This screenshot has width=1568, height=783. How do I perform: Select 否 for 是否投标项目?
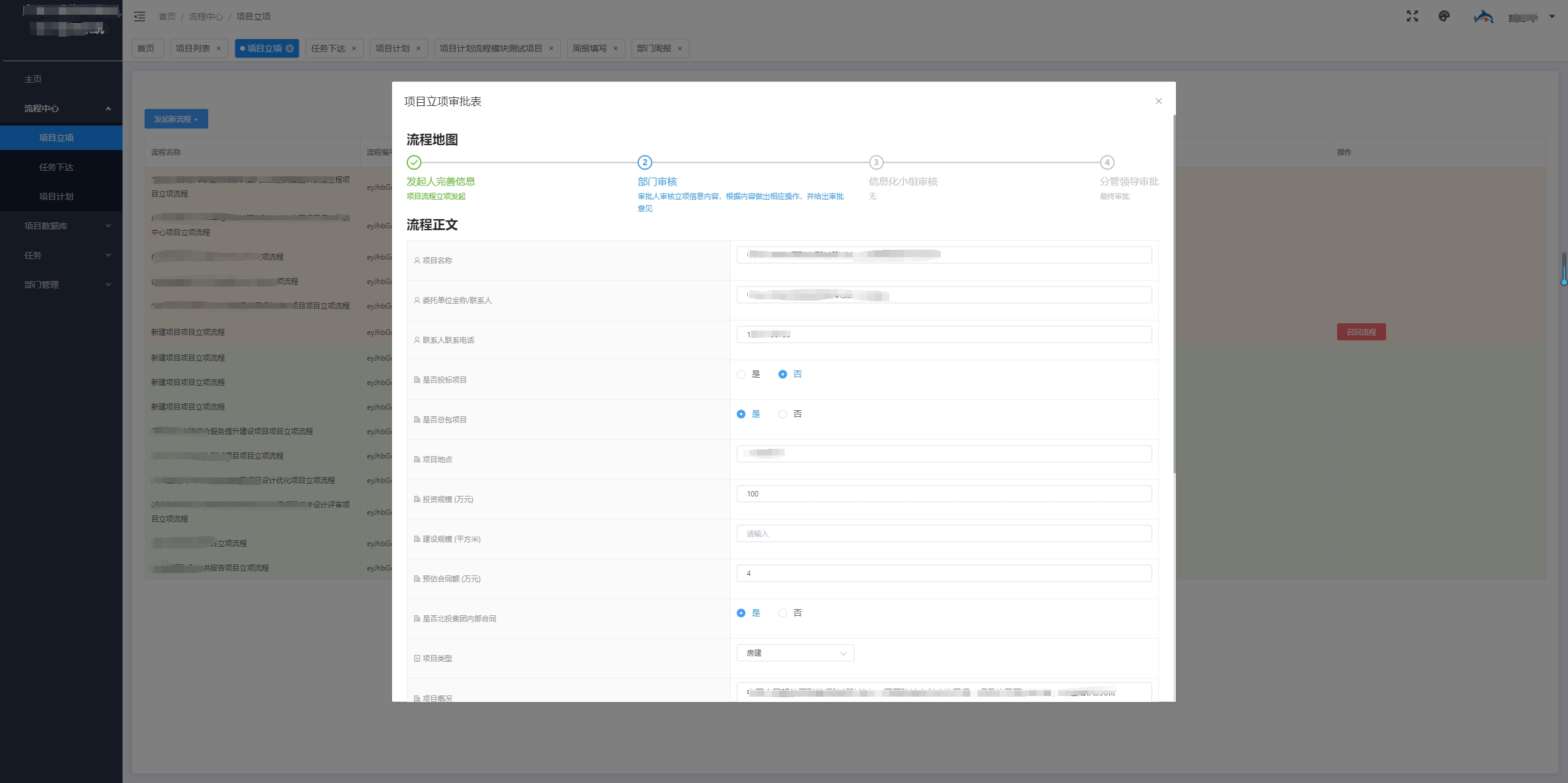pos(782,374)
